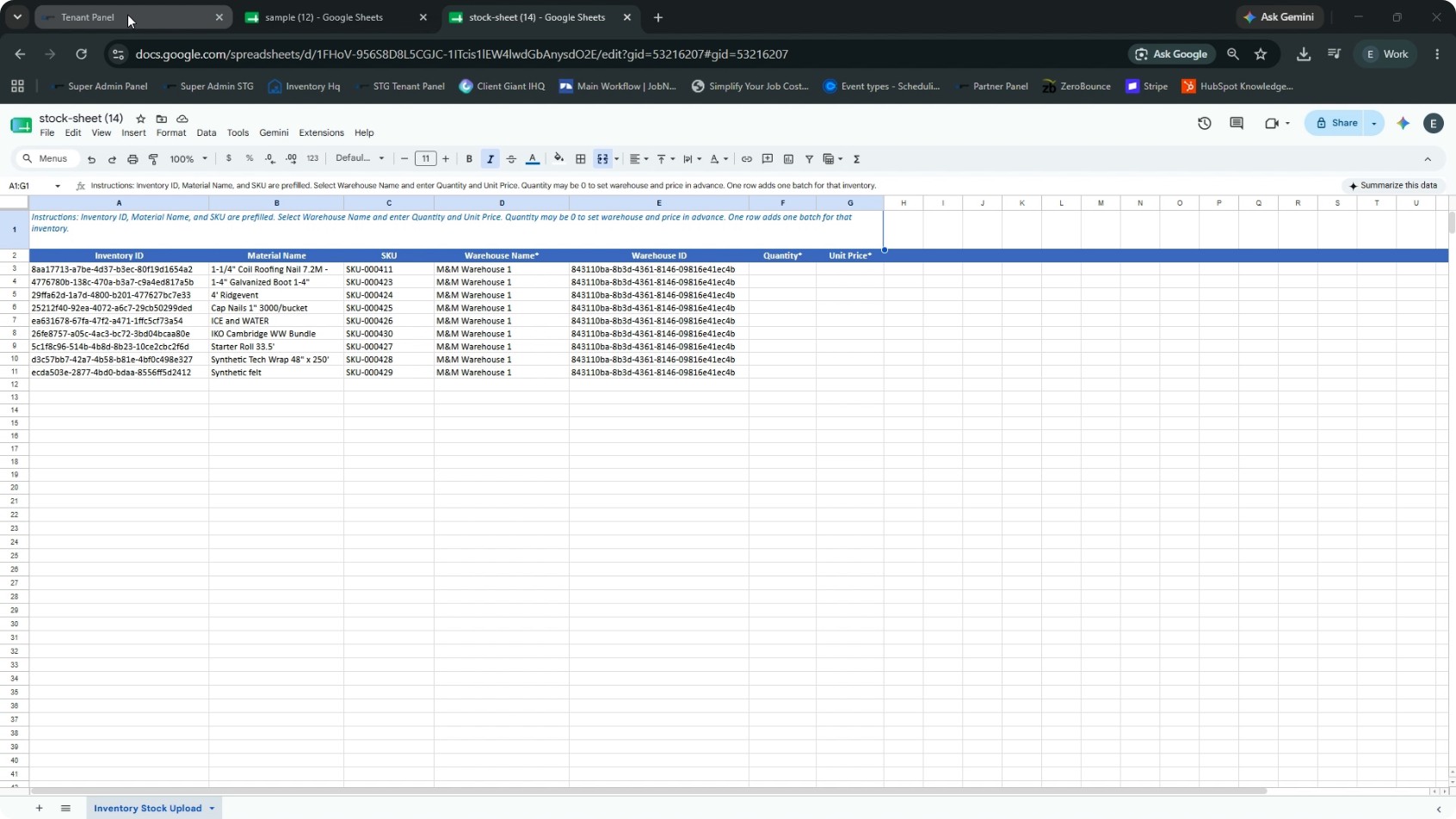Decrease decimal places icon
Viewport: 1456px width, 819px height.
270,158
